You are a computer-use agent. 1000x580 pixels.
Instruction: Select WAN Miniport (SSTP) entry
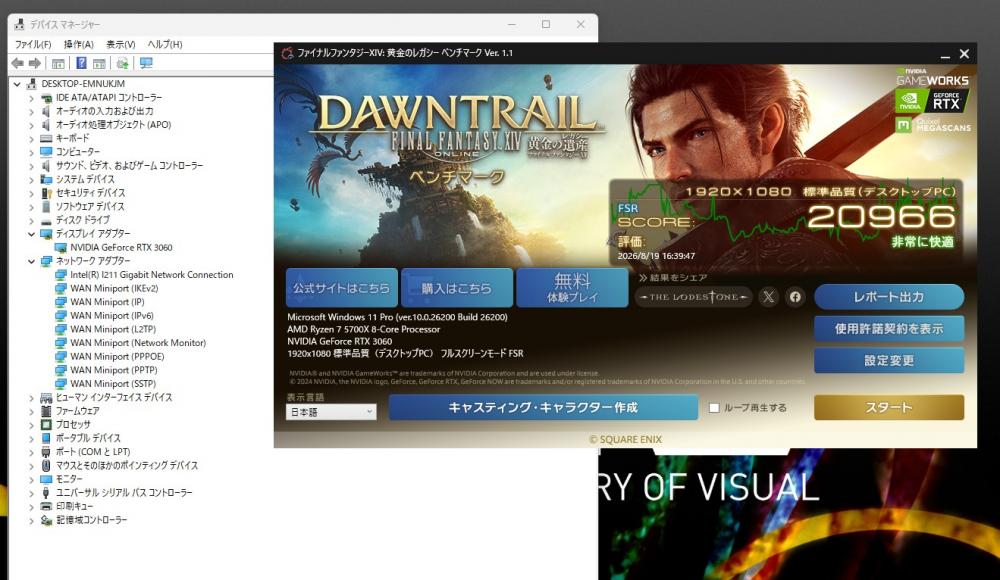click(x=113, y=384)
